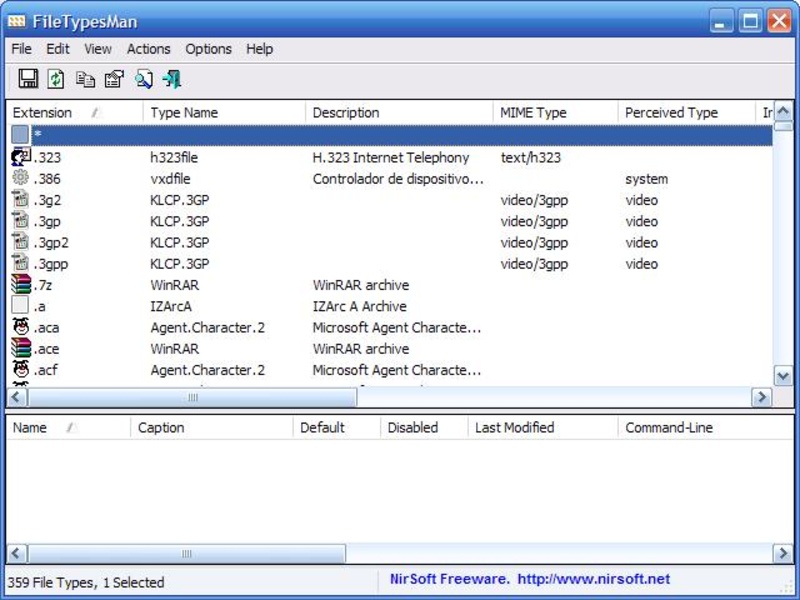Click the Last Modified column header
The width and height of the screenshot is (800, 600).
[514, 427]
